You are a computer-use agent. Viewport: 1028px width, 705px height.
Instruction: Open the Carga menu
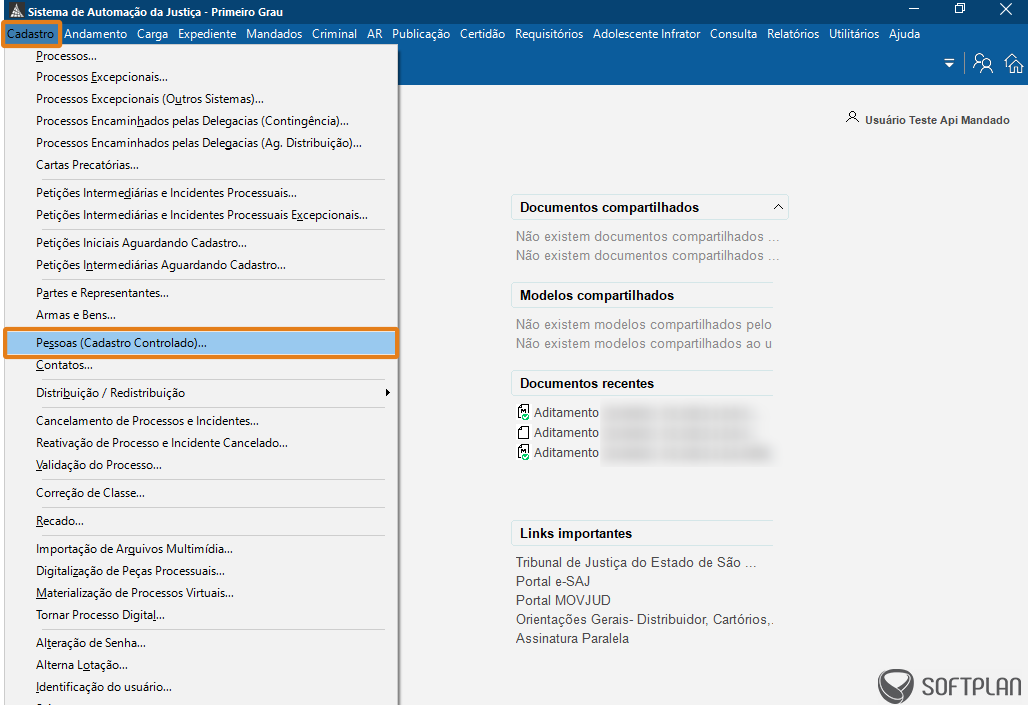coord(152,33)
